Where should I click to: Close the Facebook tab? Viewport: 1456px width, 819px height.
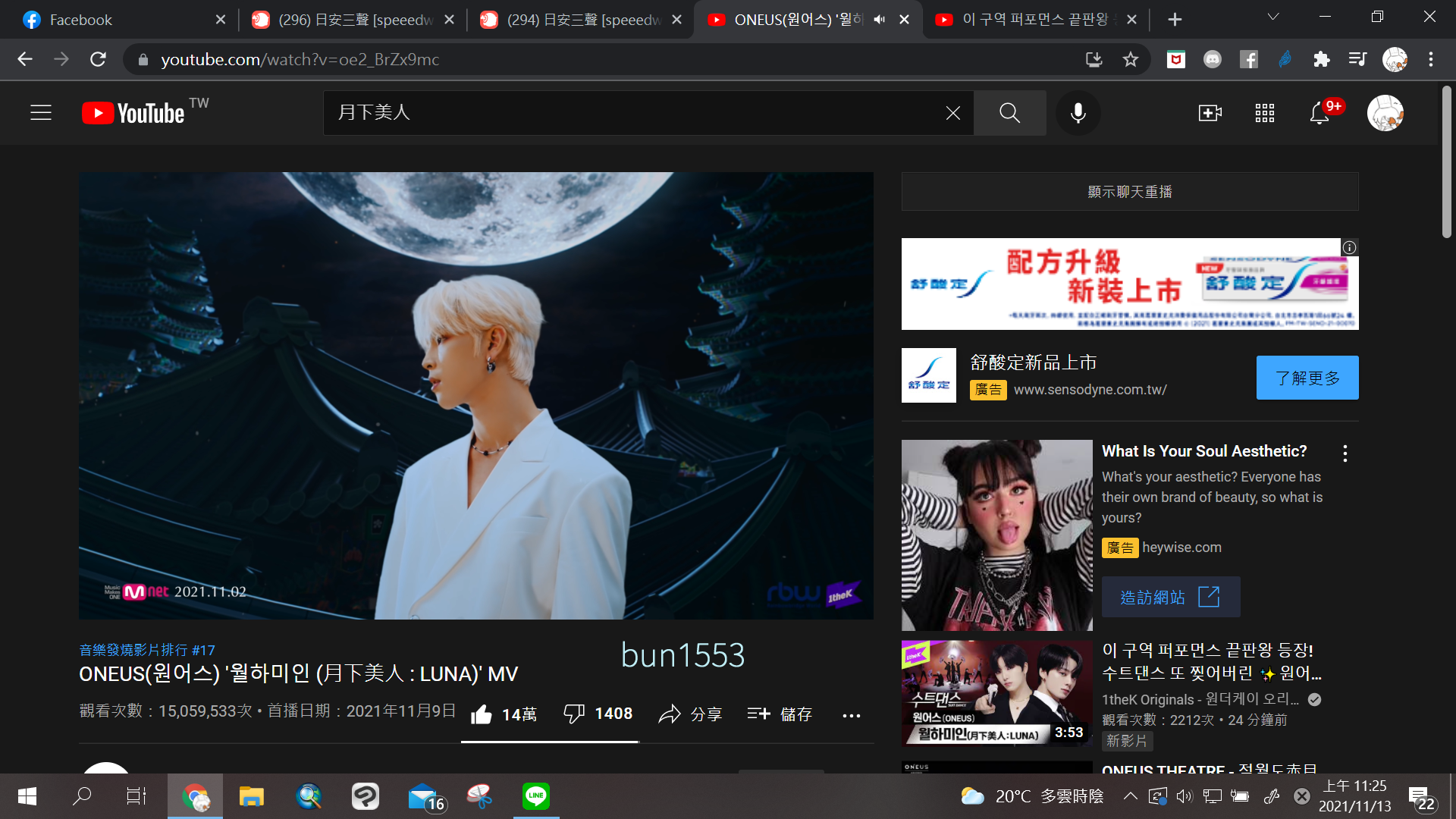click(221, 20)
